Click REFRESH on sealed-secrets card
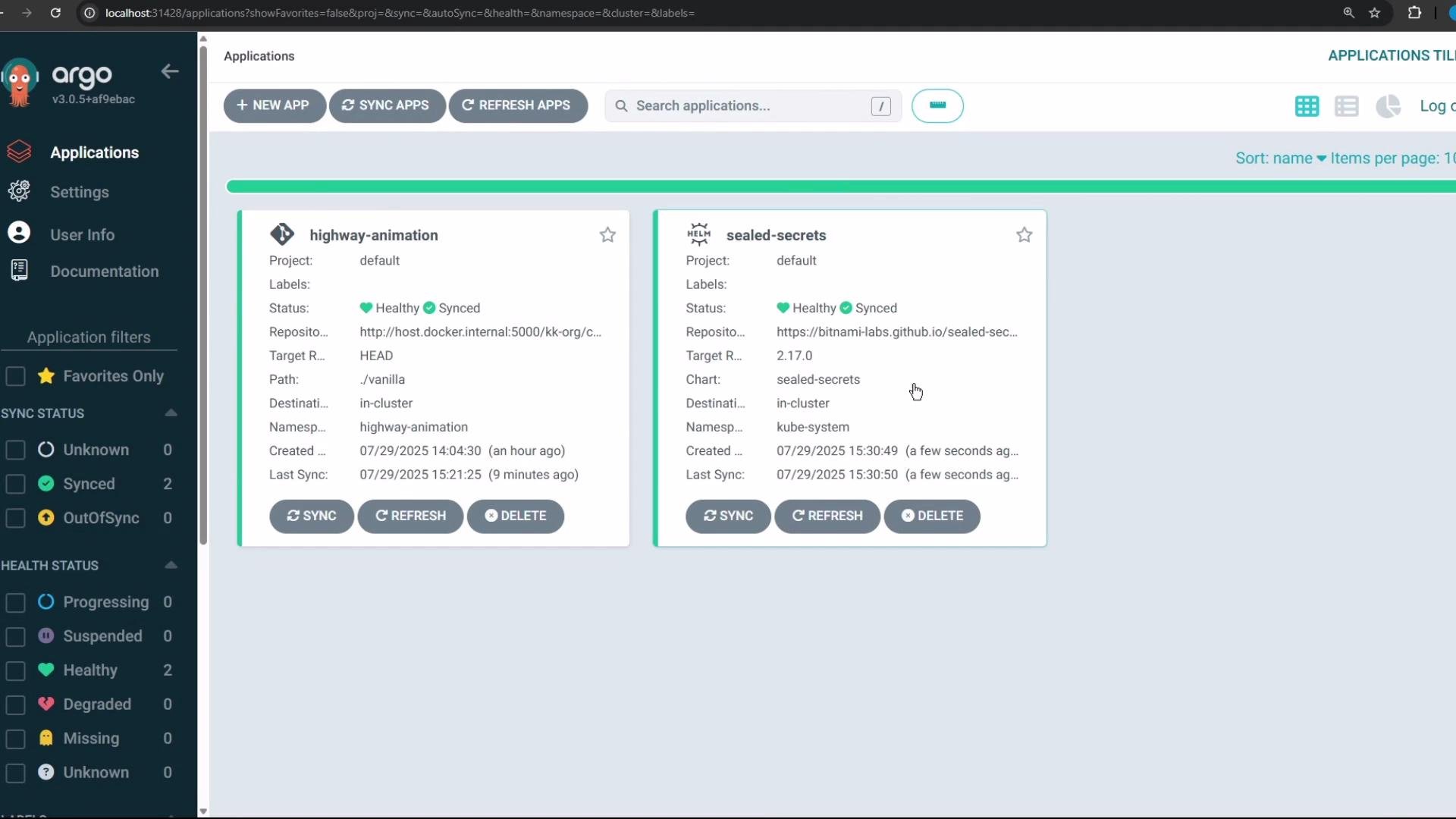The width and height of the screenshot is (1456, 819). coord(827,516)
